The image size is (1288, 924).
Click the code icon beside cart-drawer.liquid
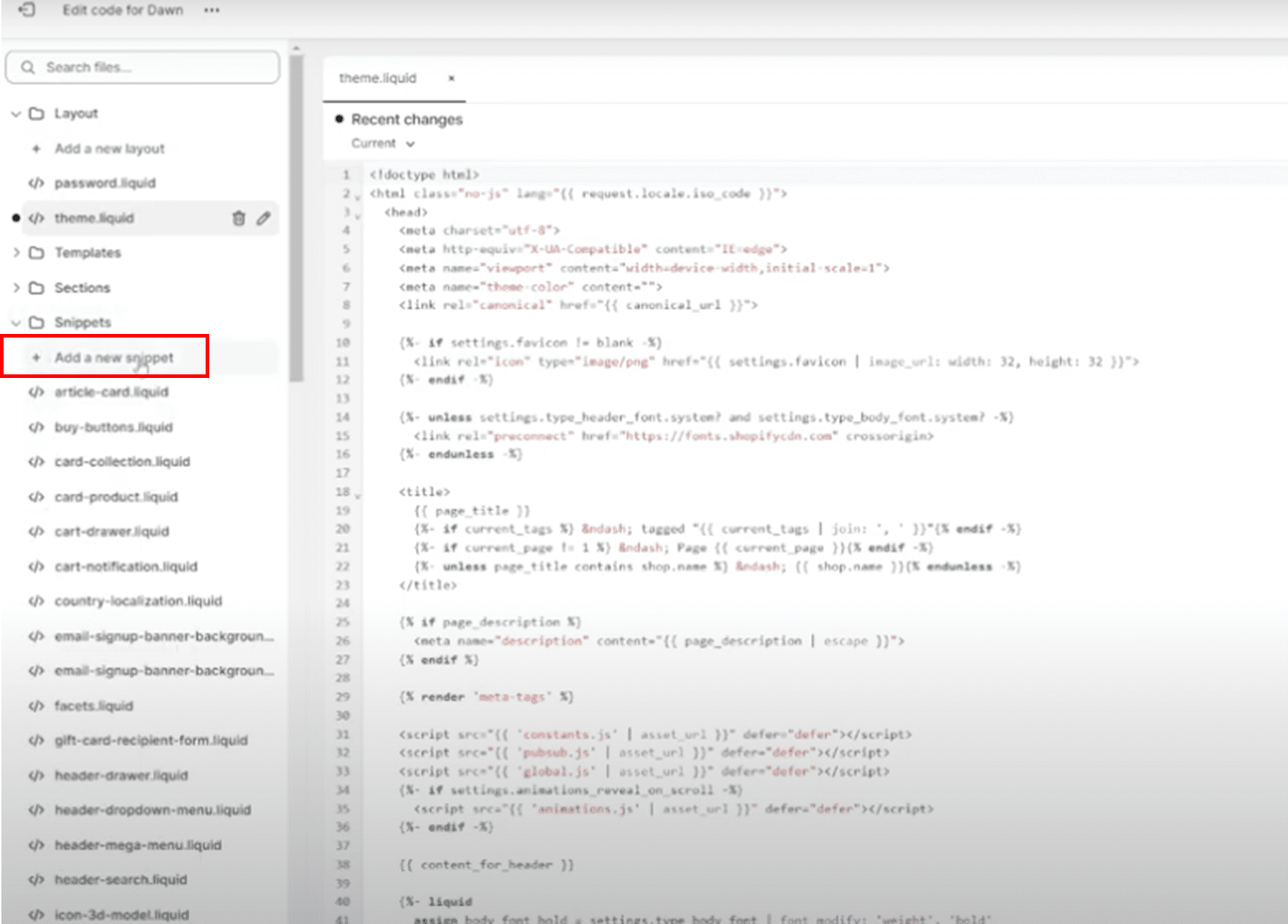tap(36, 532)
